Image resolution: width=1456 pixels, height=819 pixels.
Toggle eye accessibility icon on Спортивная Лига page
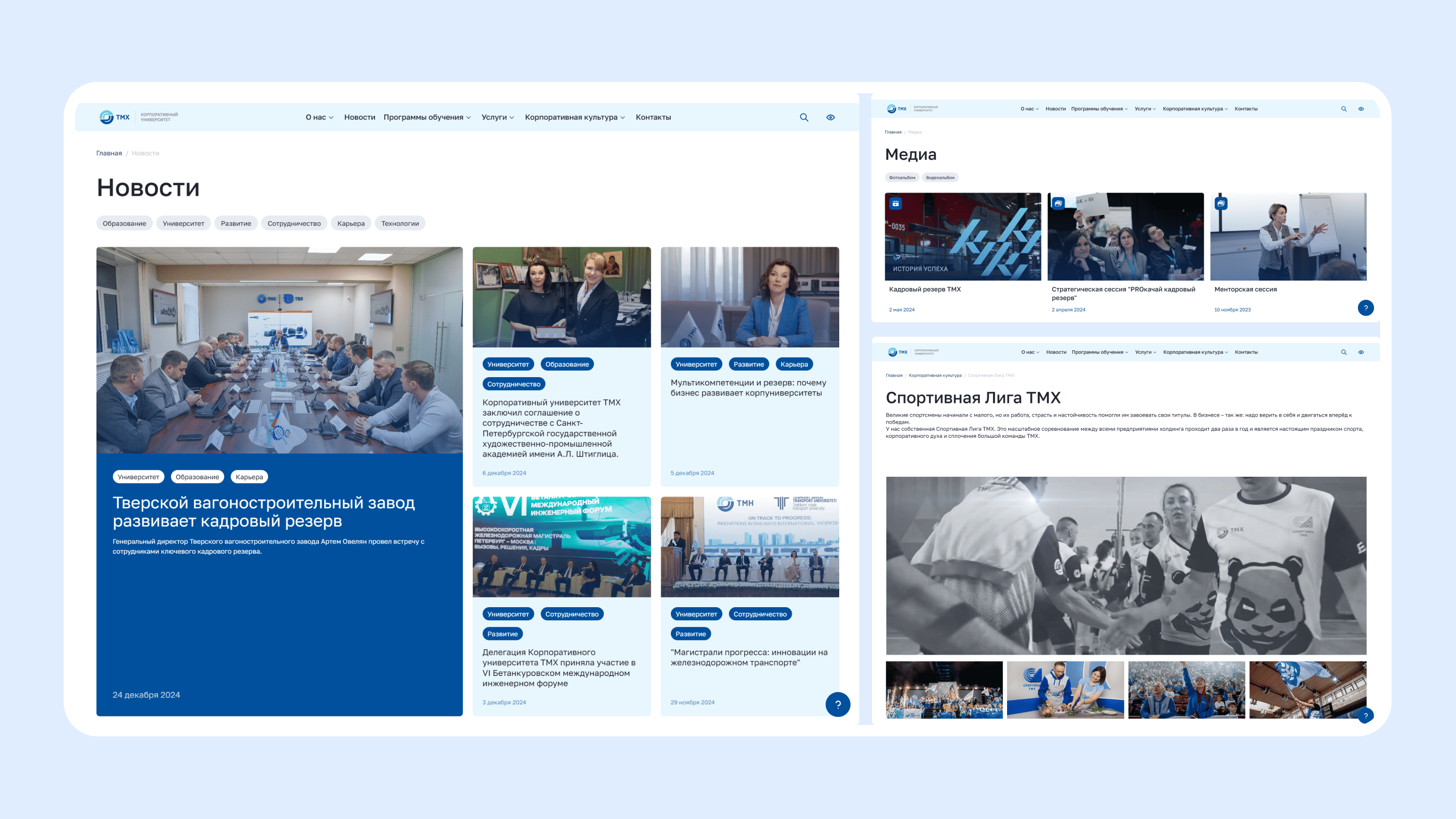[x=1361, y=352]
